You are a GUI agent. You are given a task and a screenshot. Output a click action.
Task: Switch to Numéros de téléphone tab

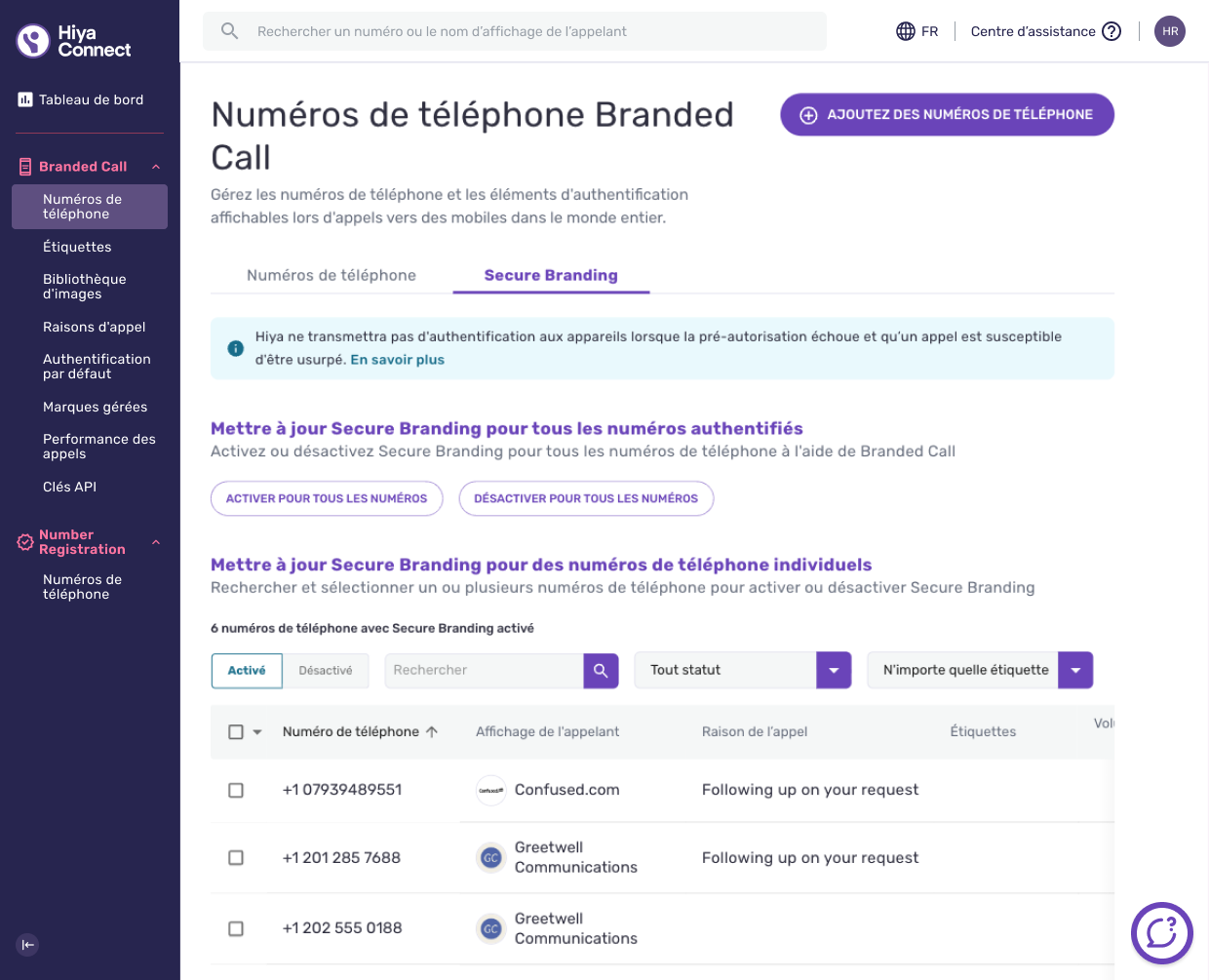[331, 275]
